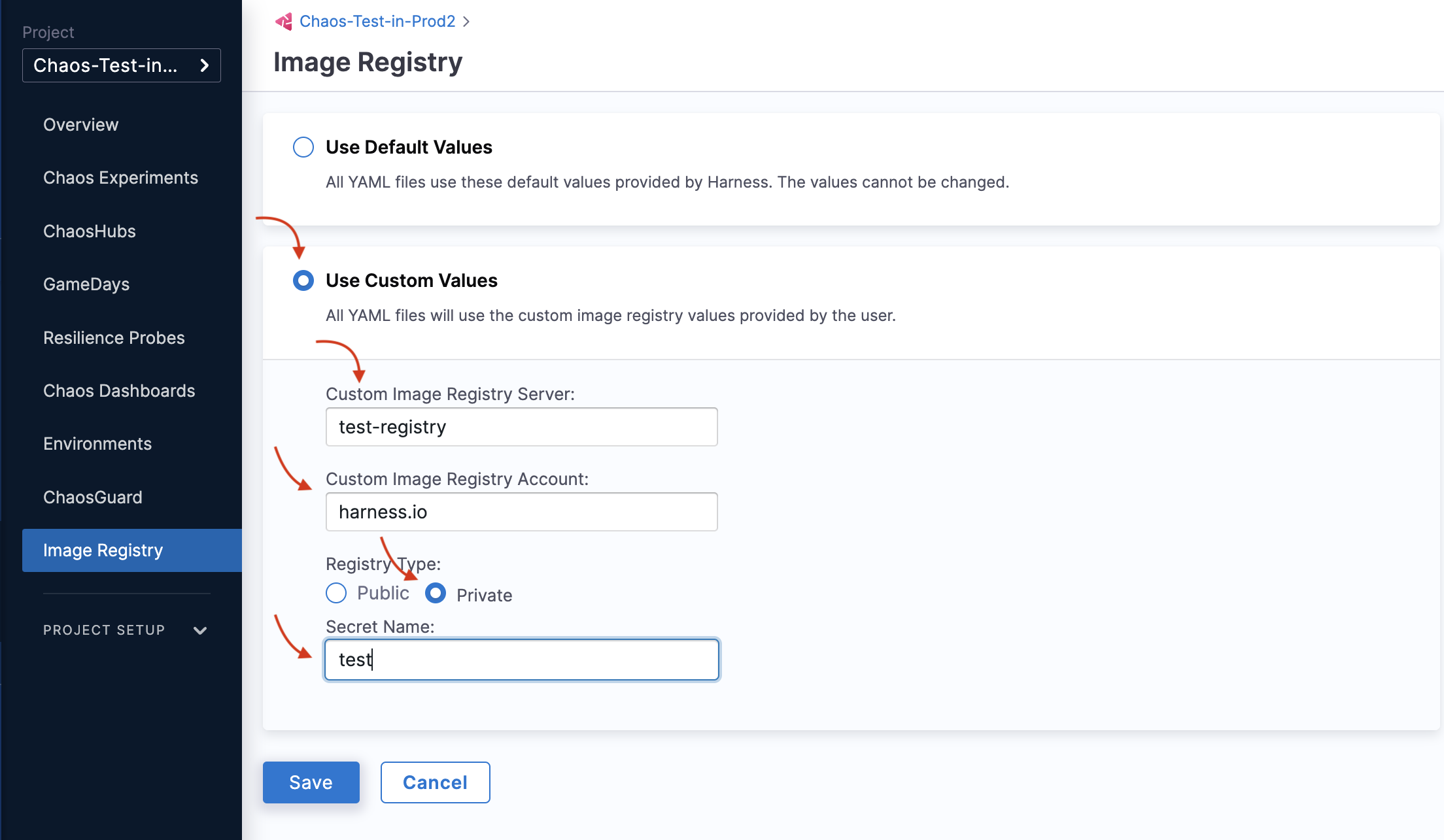Navigate to GameDays section
Viewport: 1444px width, 840px height.
pyautogui.click(x=86, y=284)
